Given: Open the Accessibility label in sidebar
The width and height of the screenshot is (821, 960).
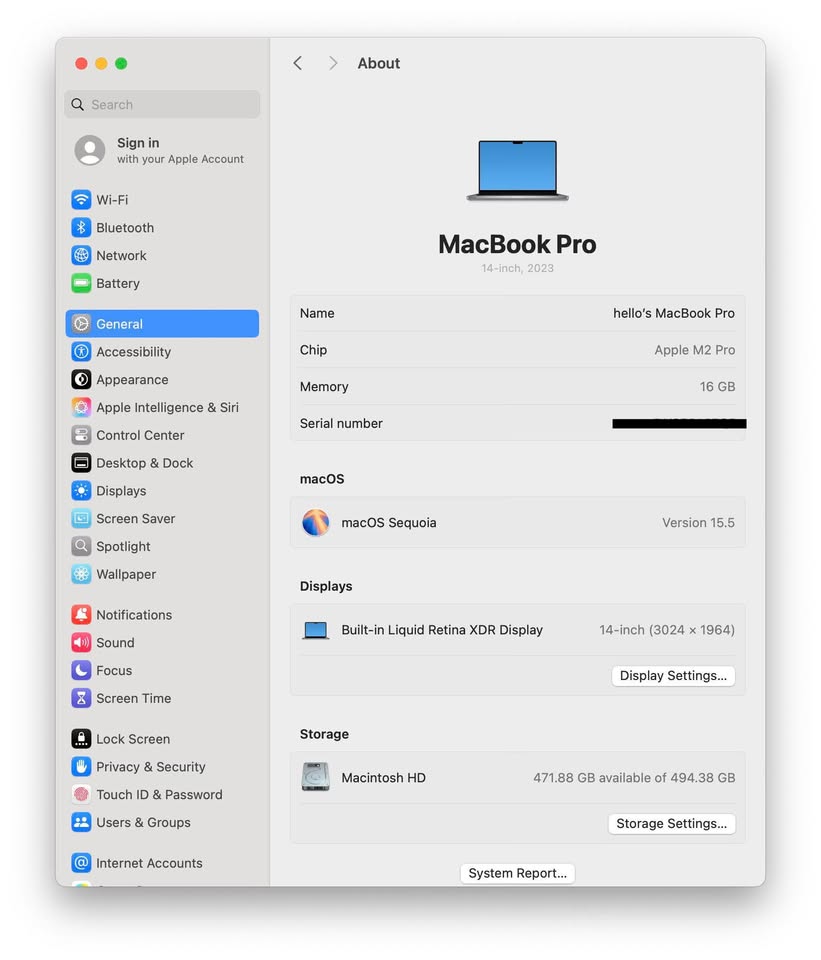Looking at the screenshot, I should pos(133,351).
